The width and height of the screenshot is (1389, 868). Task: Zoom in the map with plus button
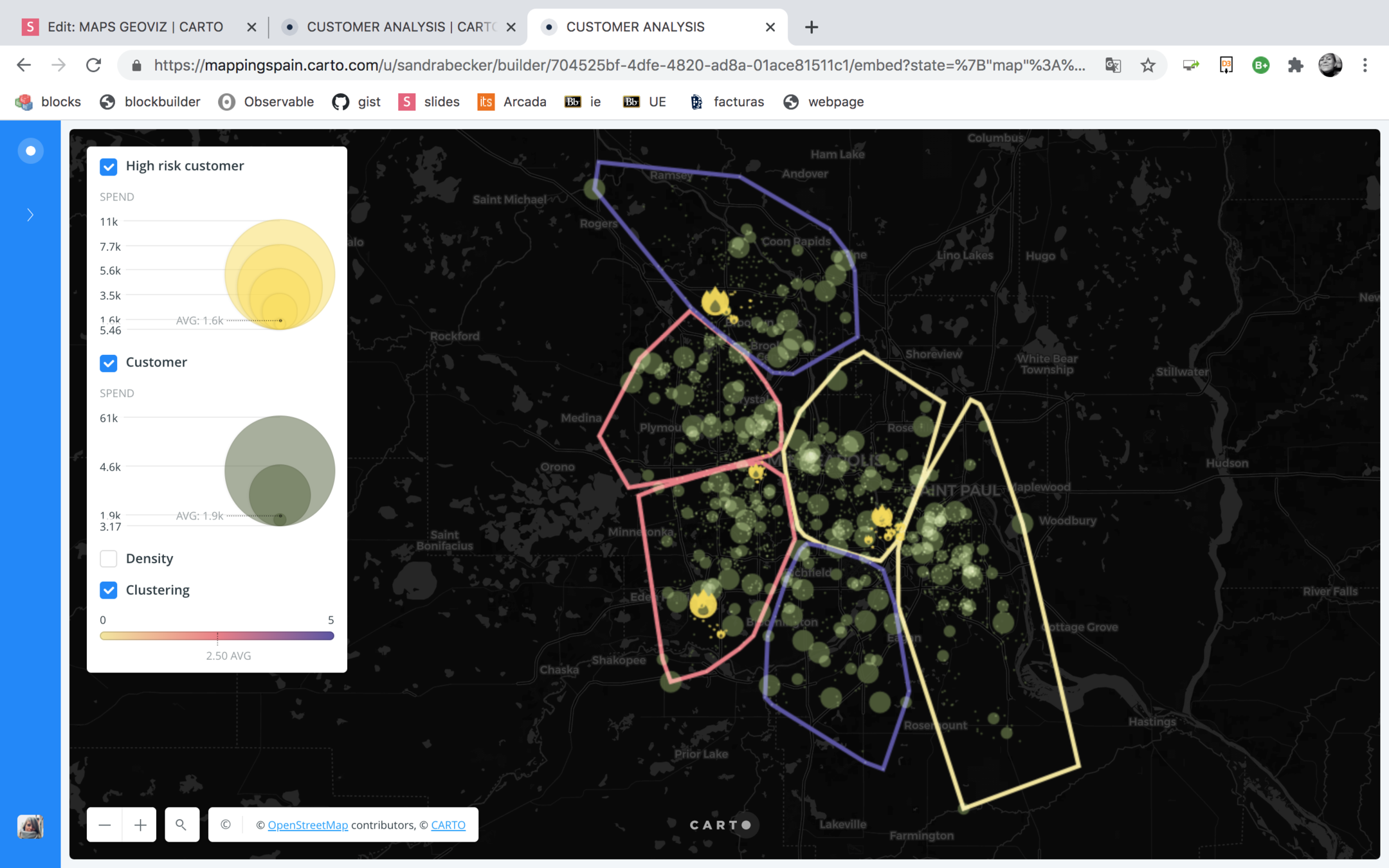[x=140, y=825]
